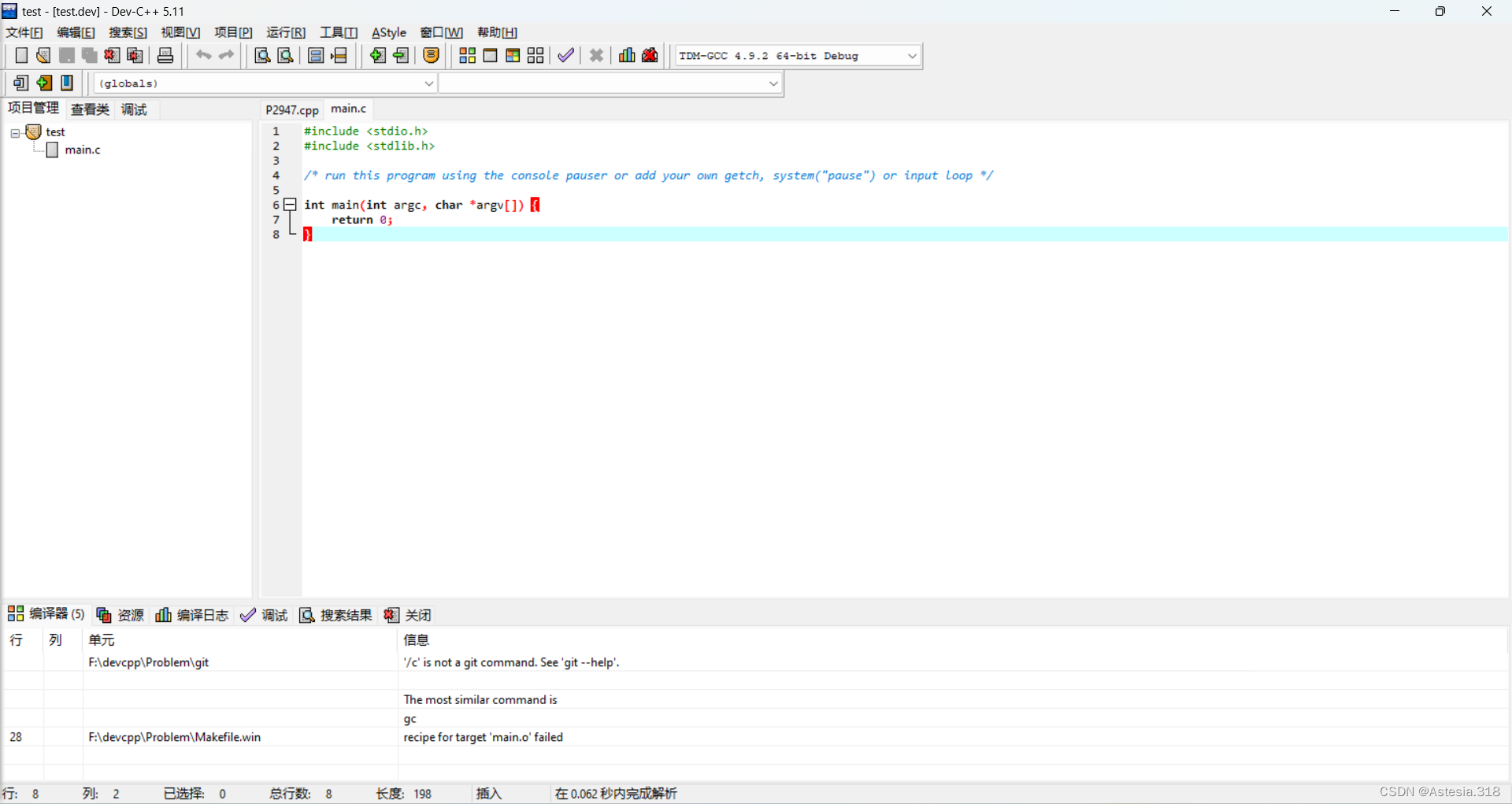Switch to the P2947.cpp editor tab
The height and width of the screenshot is (804, 1512).
pyautogui.click(x=291, y=109)
